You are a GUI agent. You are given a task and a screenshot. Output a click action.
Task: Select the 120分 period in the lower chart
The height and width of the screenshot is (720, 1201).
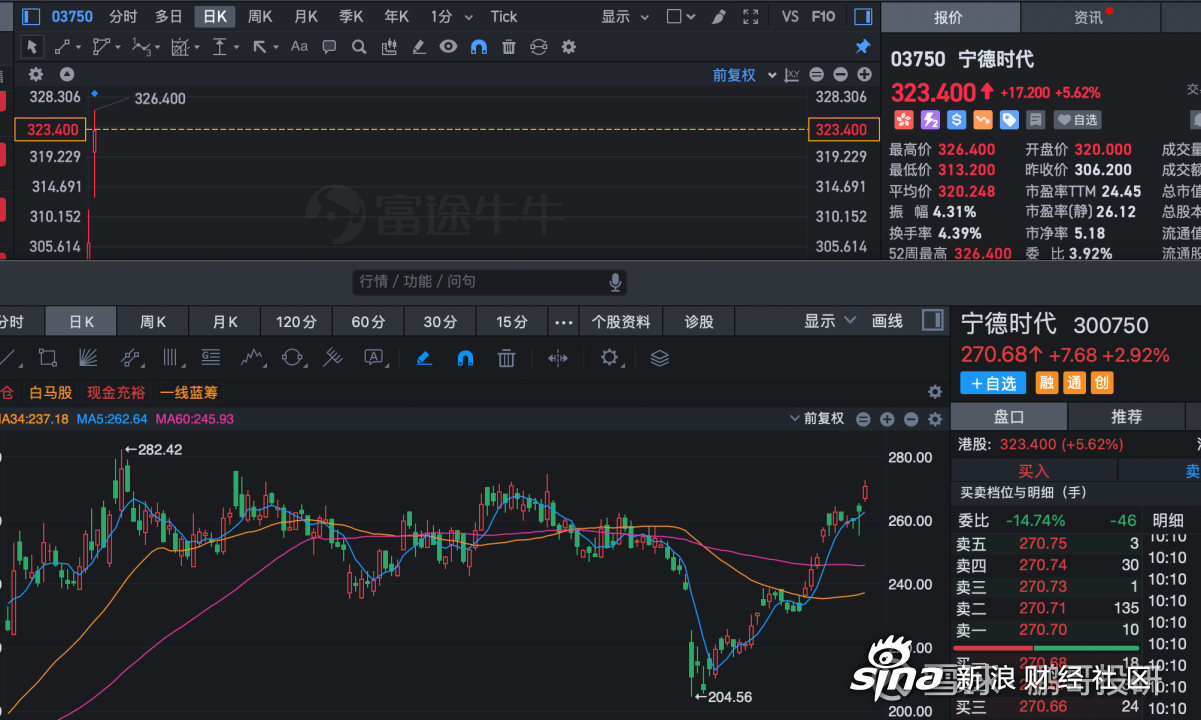point(296,322)
